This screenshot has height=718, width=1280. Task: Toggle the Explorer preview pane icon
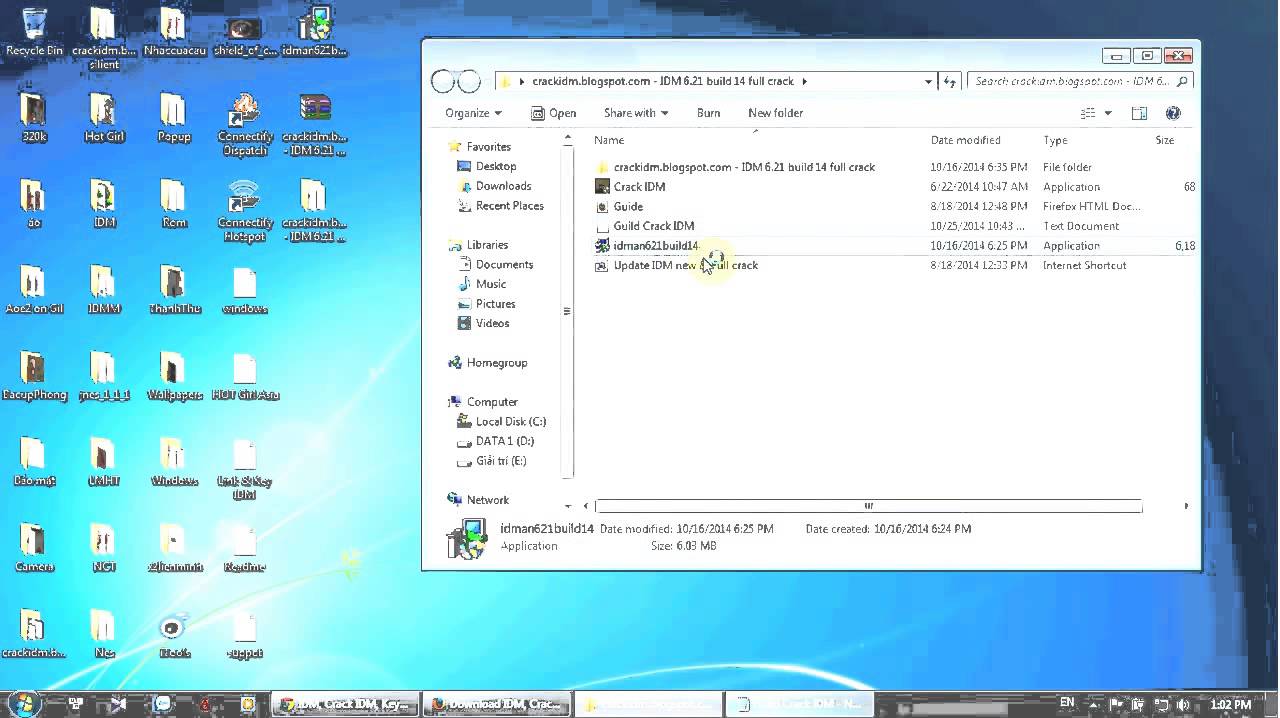1139,113
